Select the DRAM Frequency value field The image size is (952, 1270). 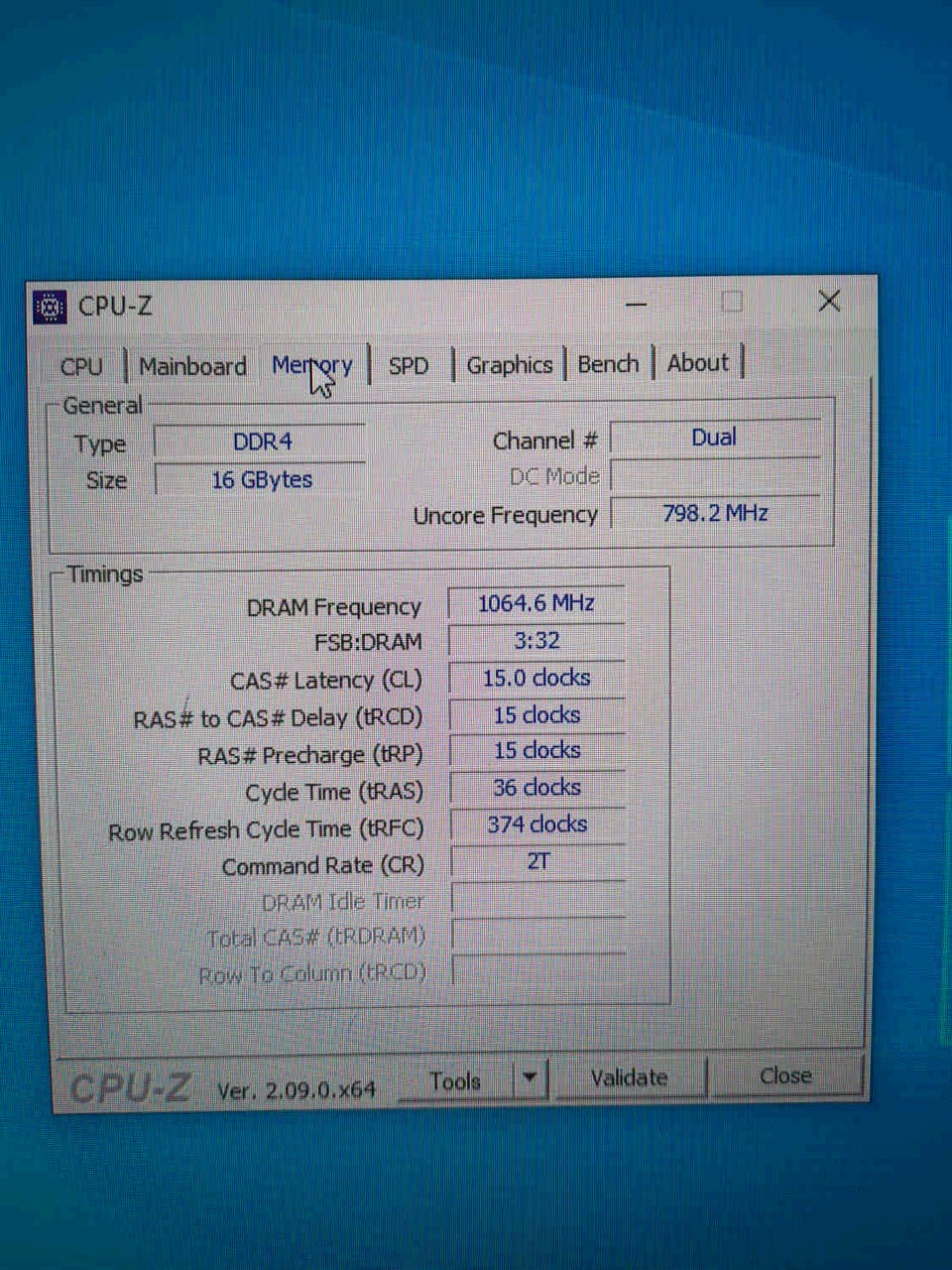click(x=536, y=603)
